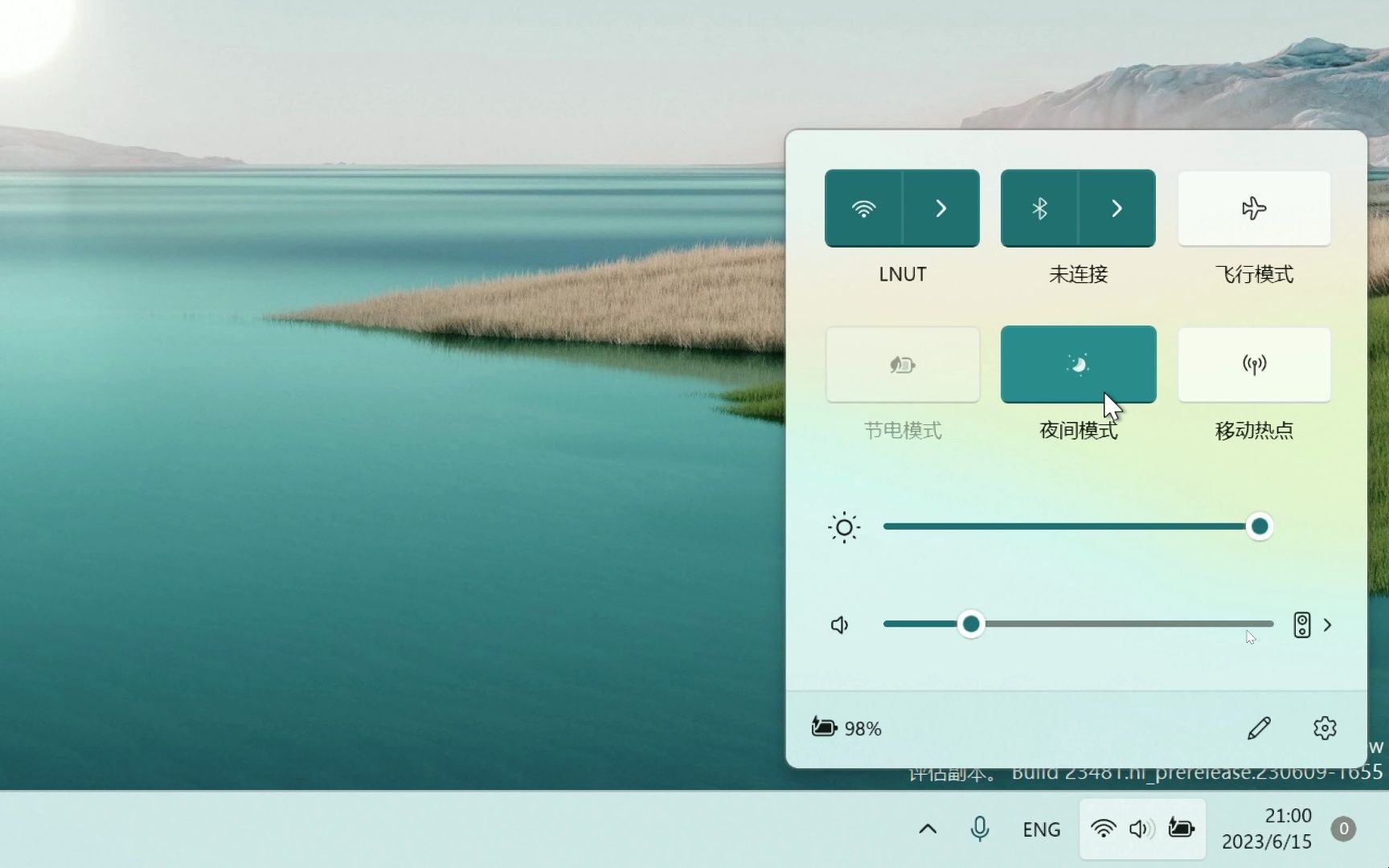Click the 移动热点 hotspot icon
The height and width of the screenshot is (868, 1389).
(1254, 364)
